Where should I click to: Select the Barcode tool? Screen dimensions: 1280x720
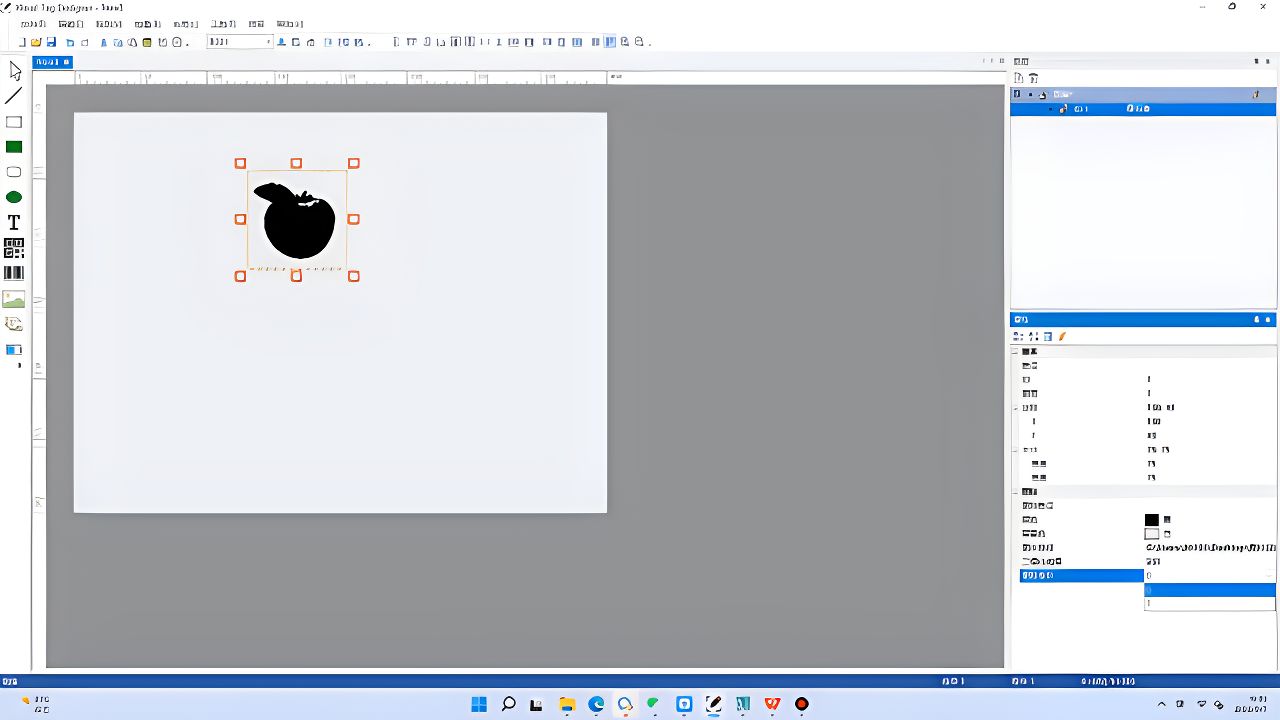[x=14, y=273]
